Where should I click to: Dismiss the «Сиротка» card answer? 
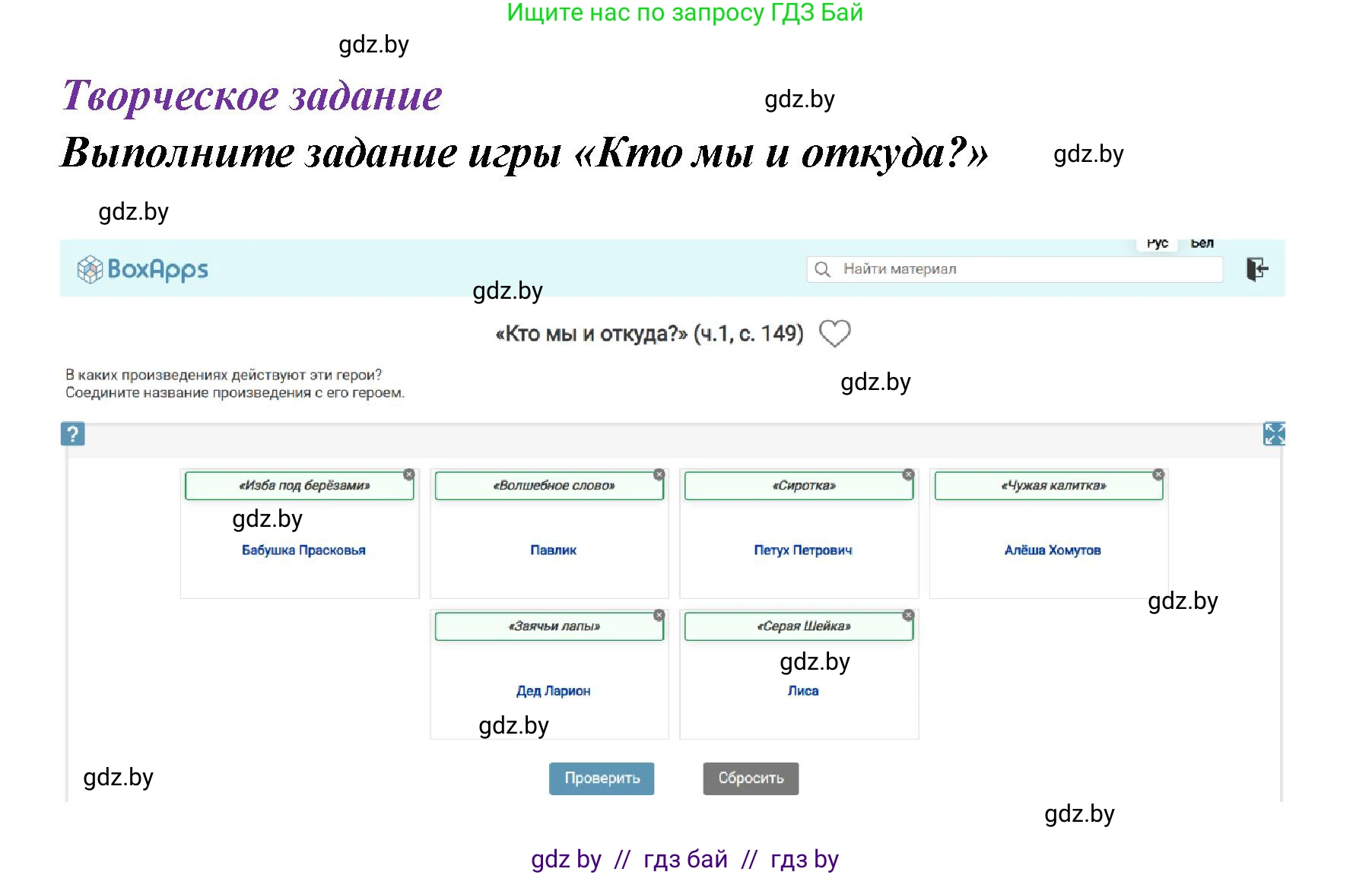click(907, 473)
